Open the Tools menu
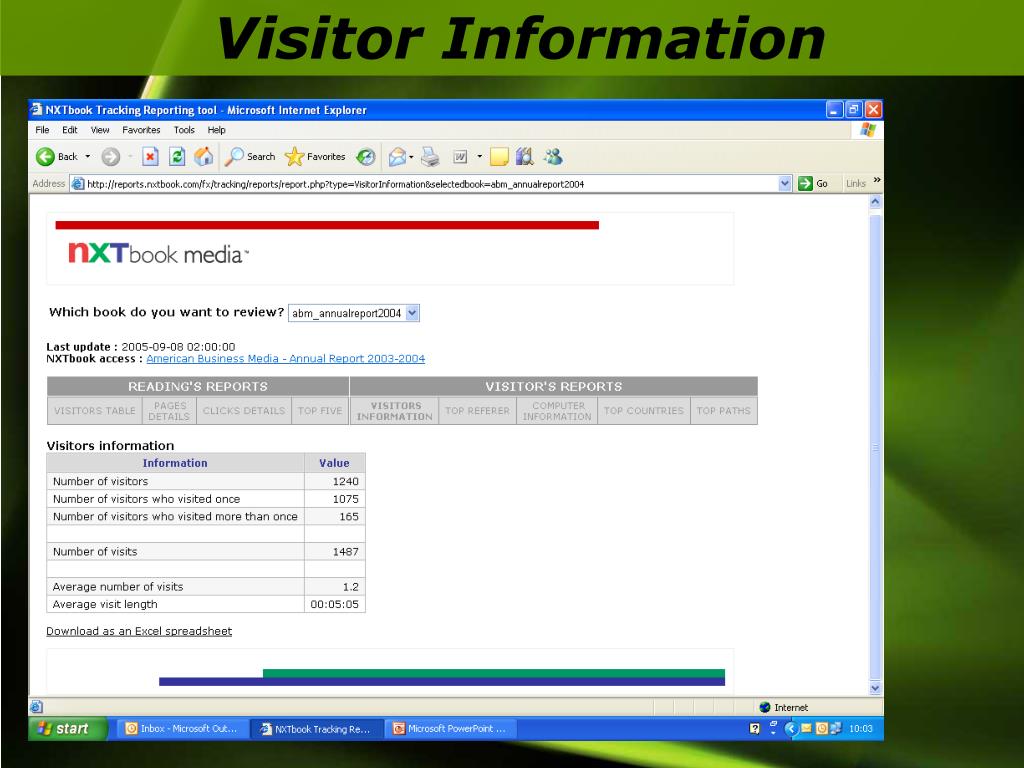 [x=184, y=130]
